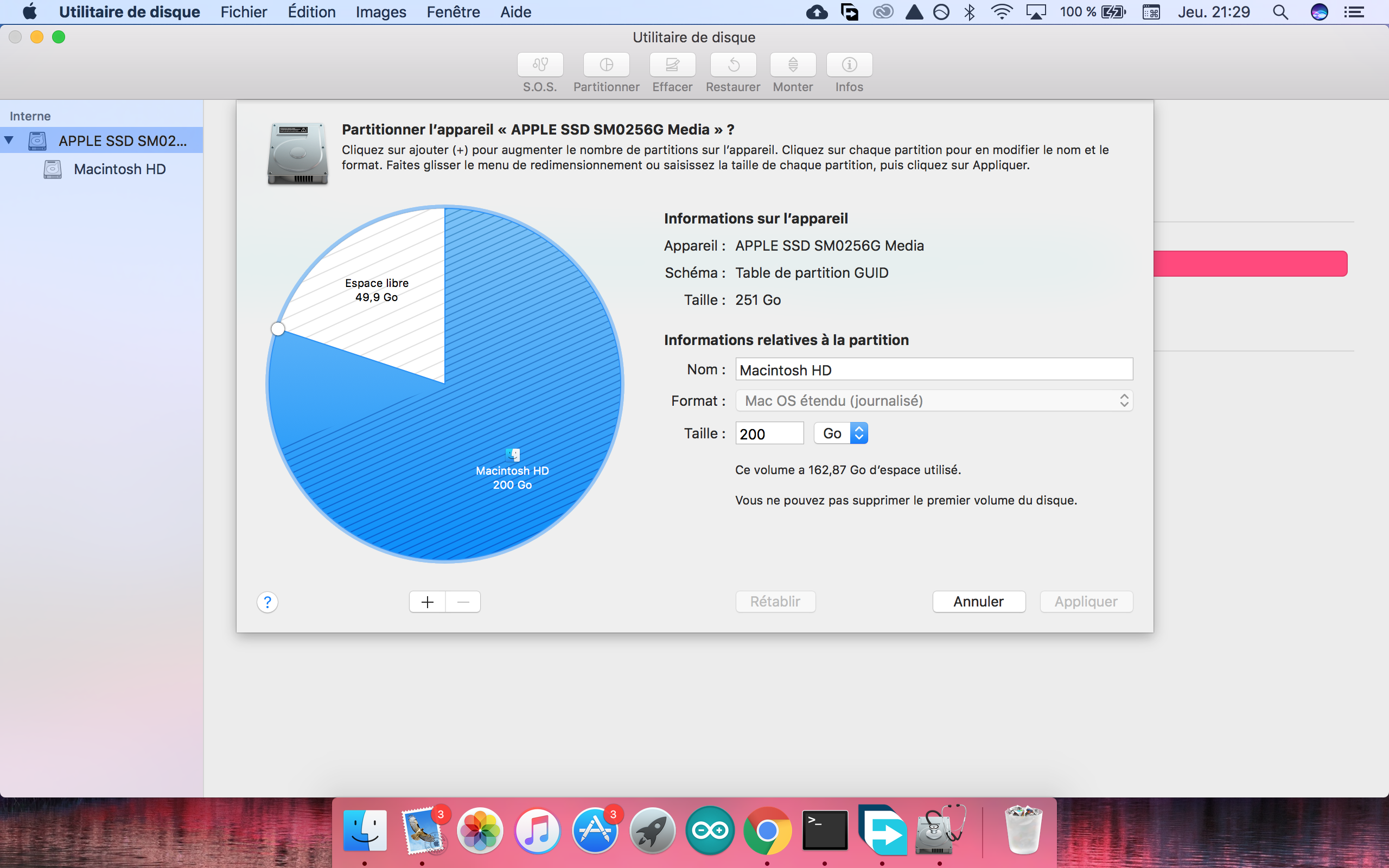Open the Go size unit dropdown
Viewport: 1389px width, 868px height.
(x=840, y=433)
